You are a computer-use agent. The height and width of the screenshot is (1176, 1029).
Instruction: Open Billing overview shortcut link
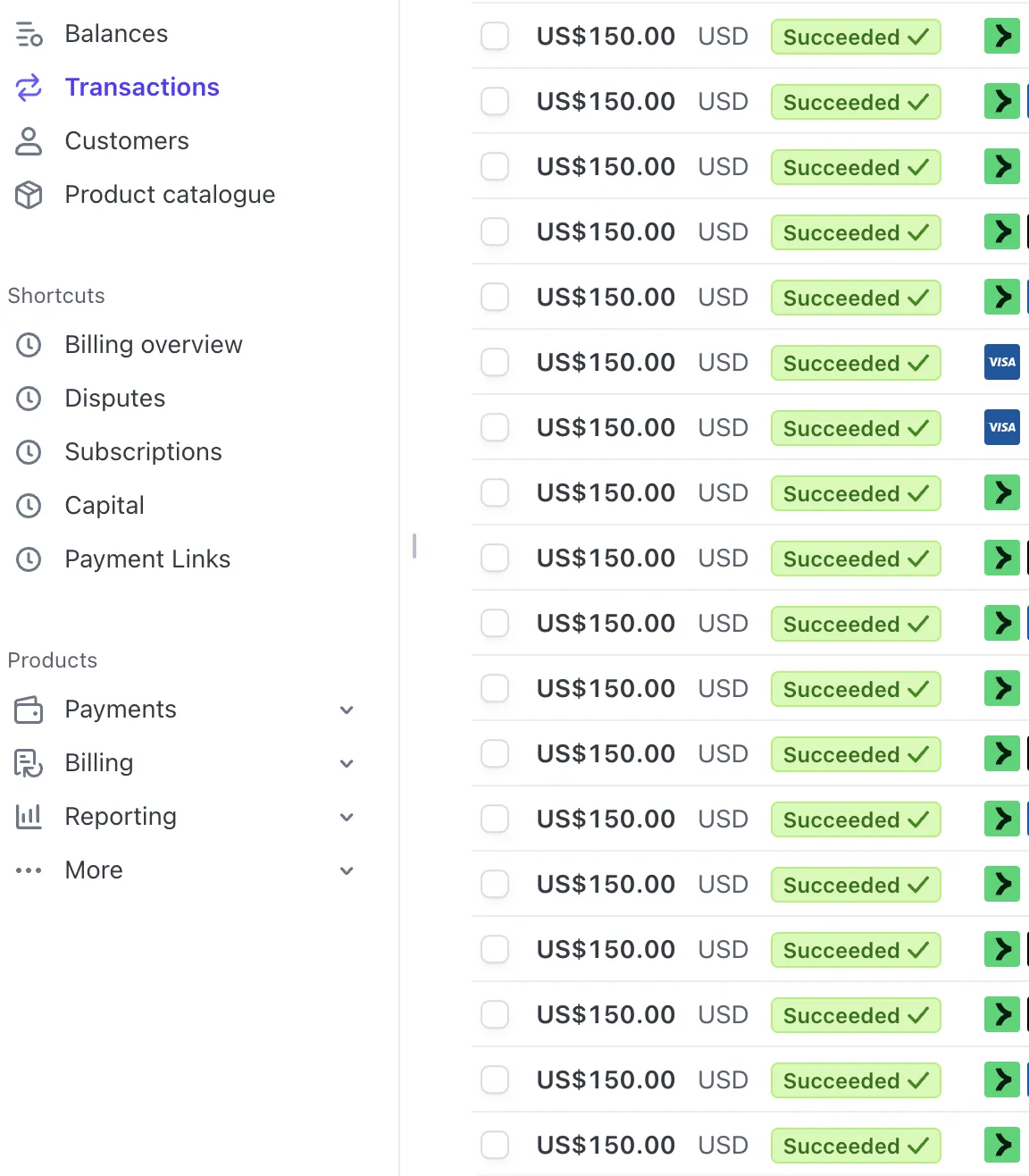[x=154, y=345]
